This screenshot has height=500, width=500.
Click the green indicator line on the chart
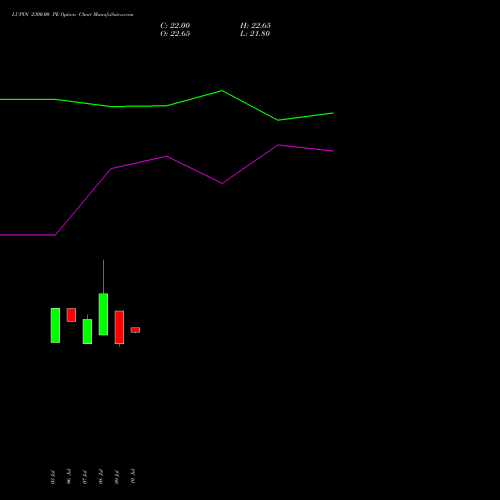167,105
